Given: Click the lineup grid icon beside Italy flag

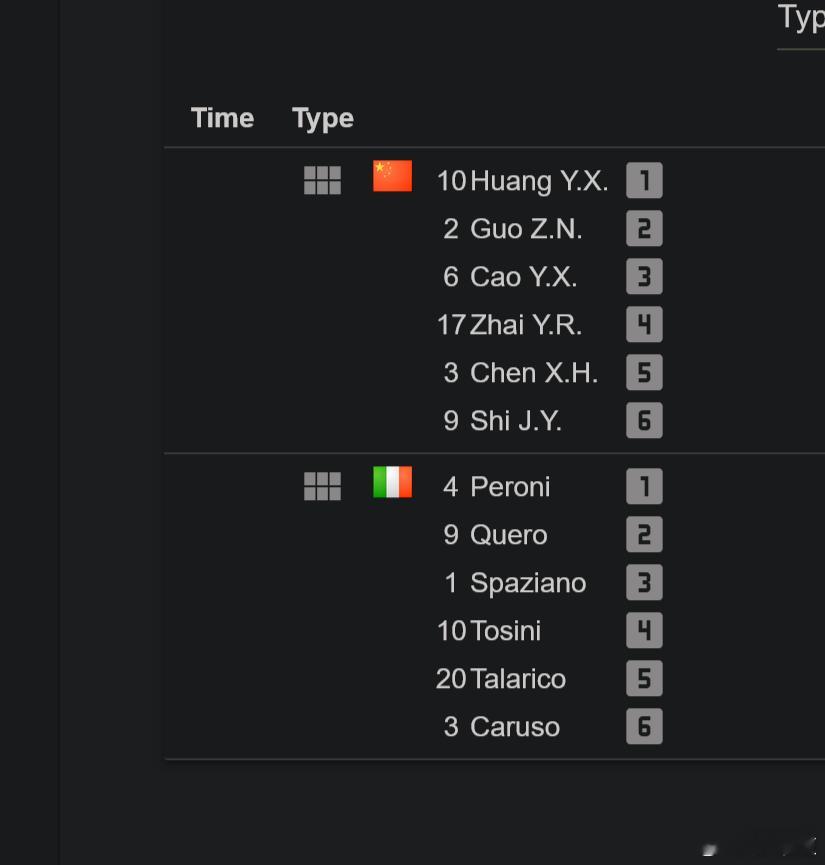Looking at the screenshot, I should [x=322, y=486].
